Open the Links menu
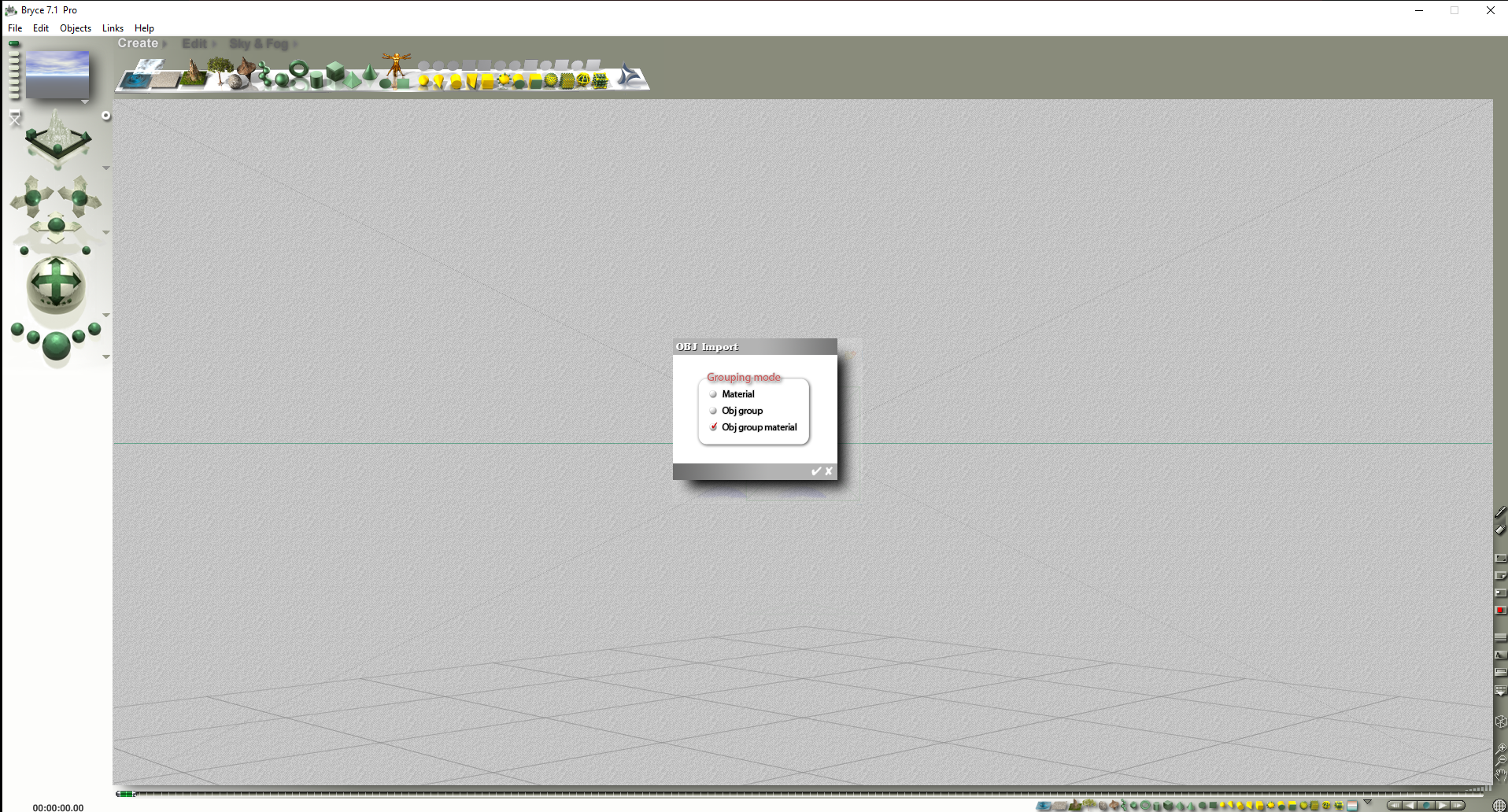The height and width of the screenshot is (812, 1508). coord(113,28)
